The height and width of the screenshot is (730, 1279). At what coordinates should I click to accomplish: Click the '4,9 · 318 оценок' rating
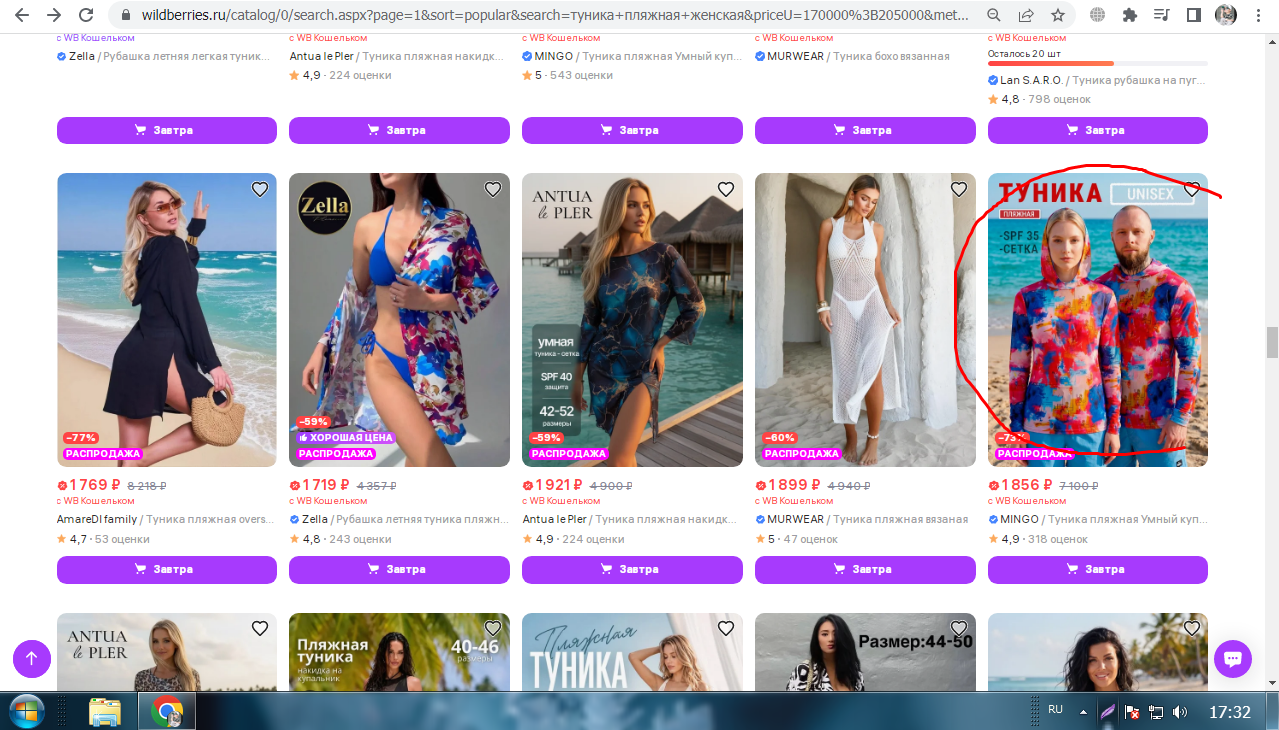(1039, 539)
